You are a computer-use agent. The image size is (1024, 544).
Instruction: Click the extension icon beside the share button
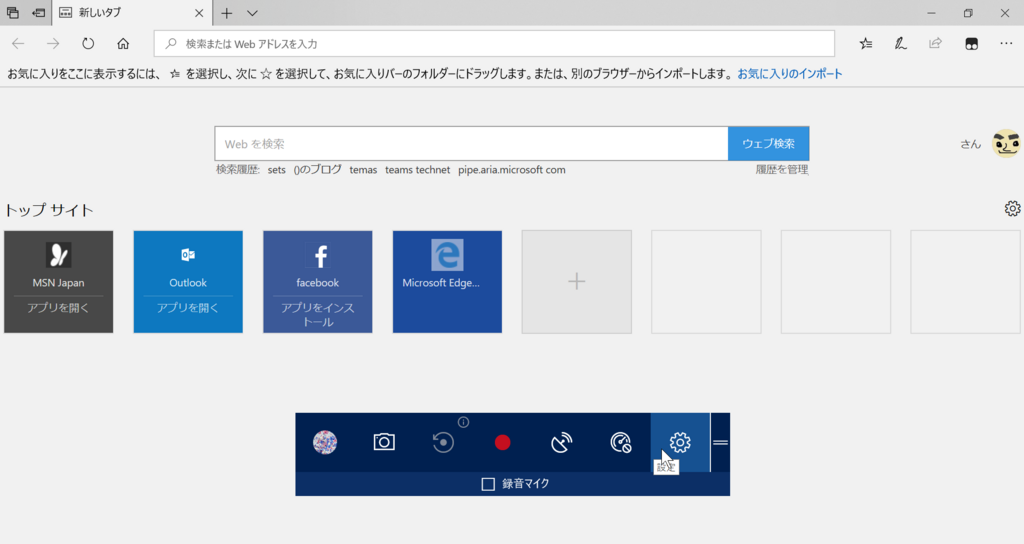(972, 44)
